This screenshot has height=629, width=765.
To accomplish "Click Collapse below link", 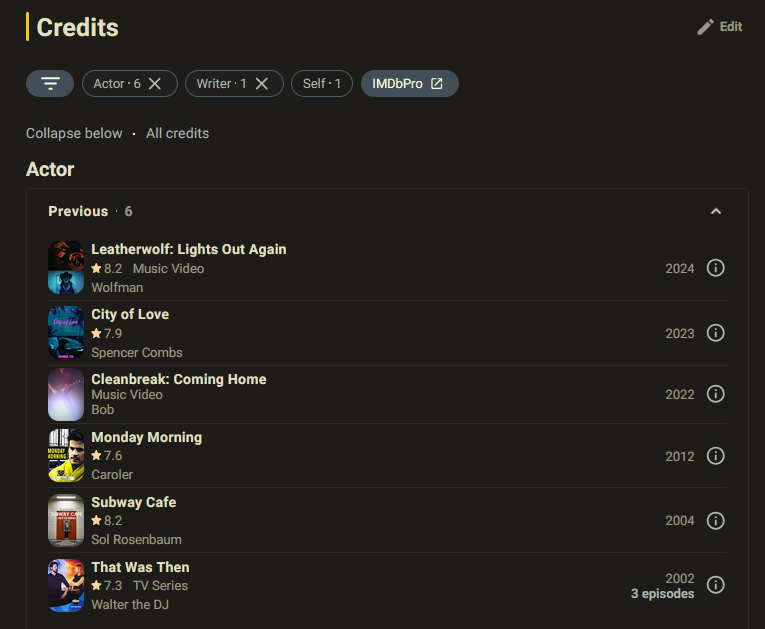I will 74,133.
